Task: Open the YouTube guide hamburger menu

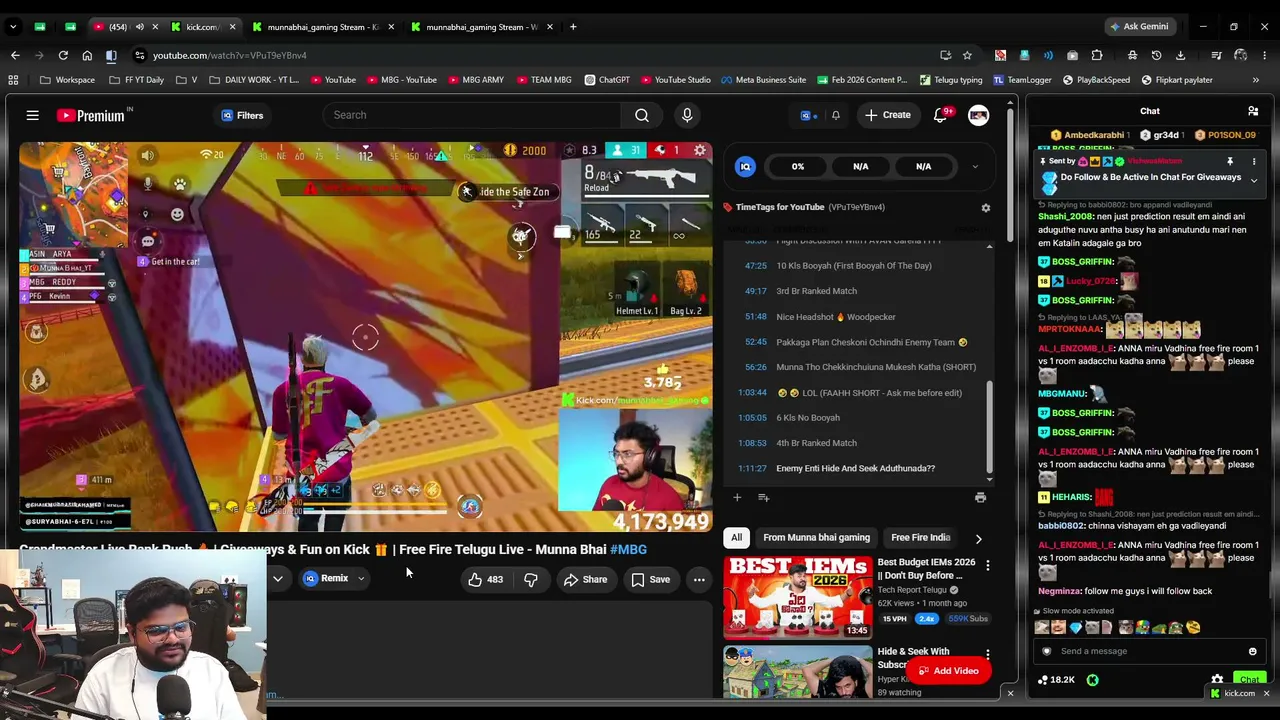Action: 32,115
